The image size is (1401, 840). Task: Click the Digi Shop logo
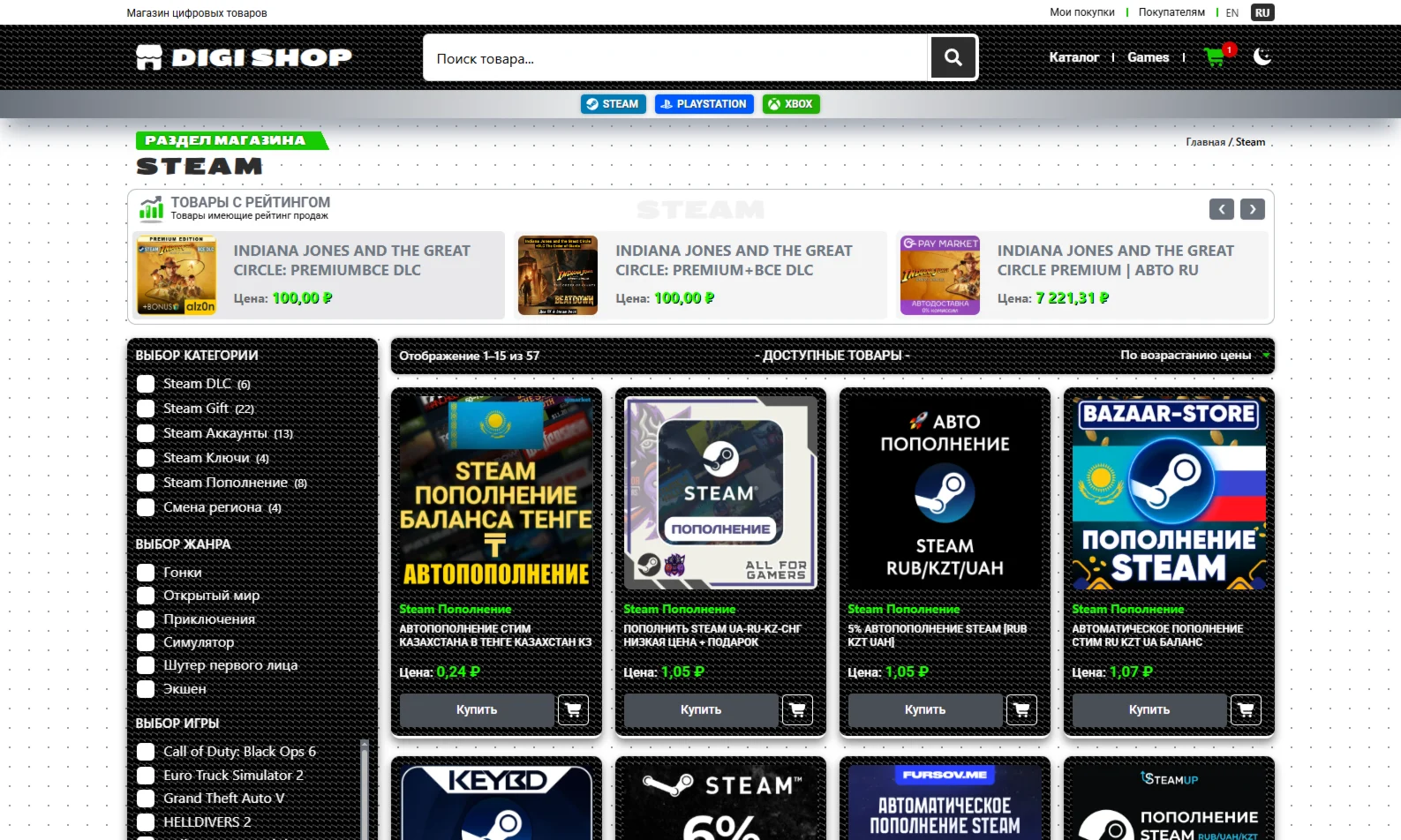244,57
